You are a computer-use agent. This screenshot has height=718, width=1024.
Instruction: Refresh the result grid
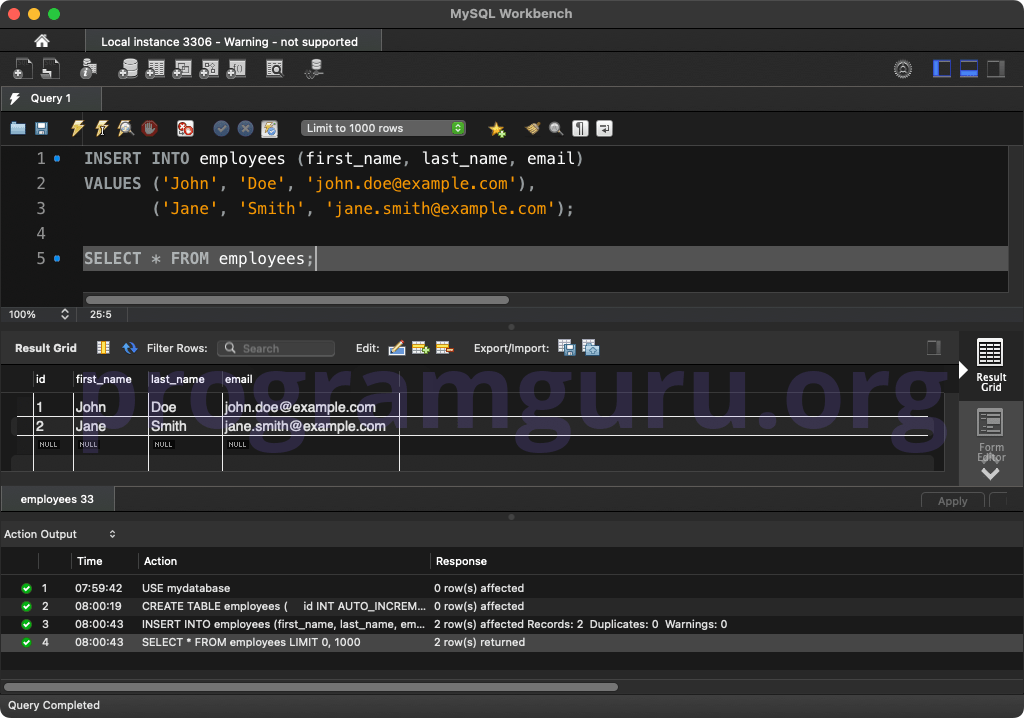click(x=130, y=348)
